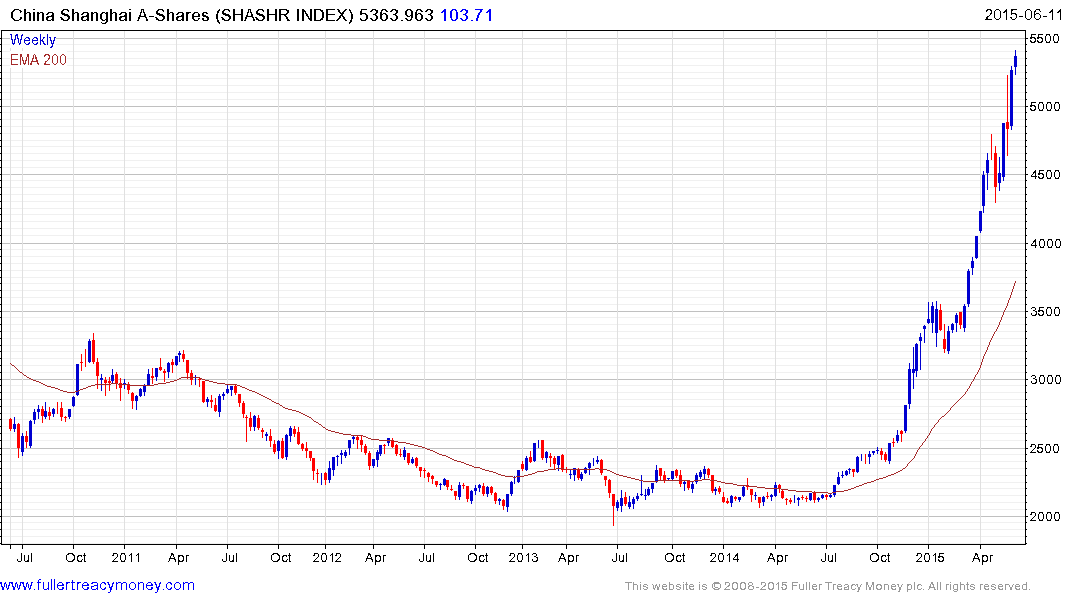Viewport: 1075px width, 600px height.
Task: Click the 'EMA 200' indicator label
Action: point(38,60)
